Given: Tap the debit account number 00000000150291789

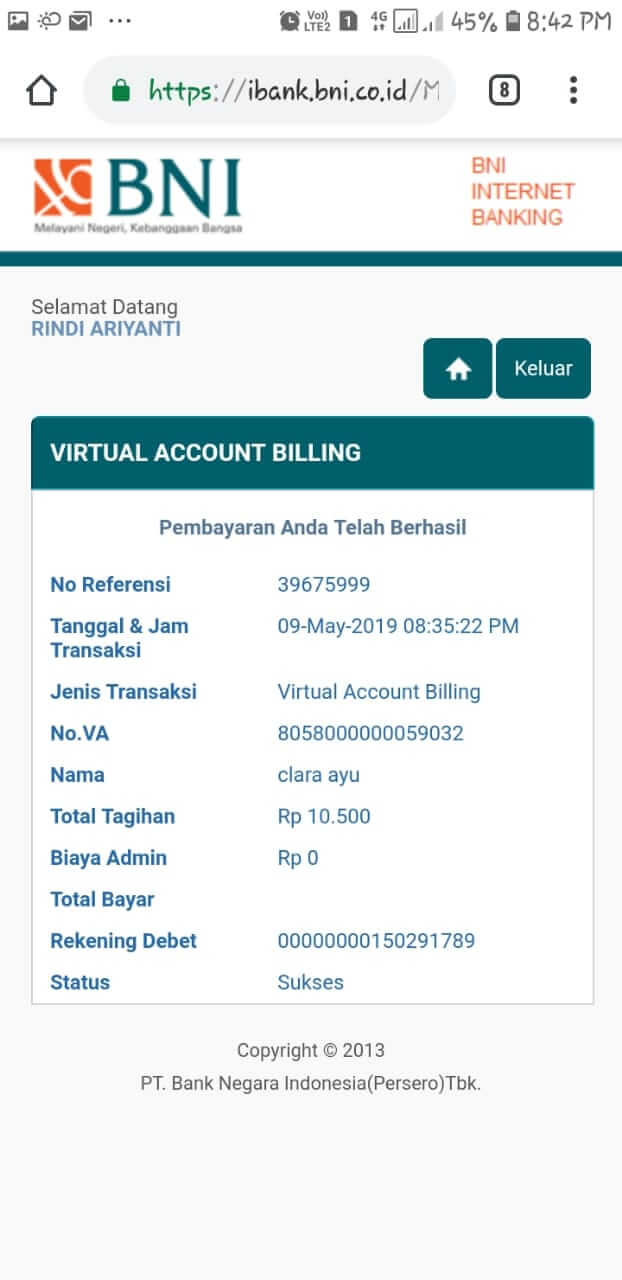Looking at the screenshot, I should pos(376,941).
